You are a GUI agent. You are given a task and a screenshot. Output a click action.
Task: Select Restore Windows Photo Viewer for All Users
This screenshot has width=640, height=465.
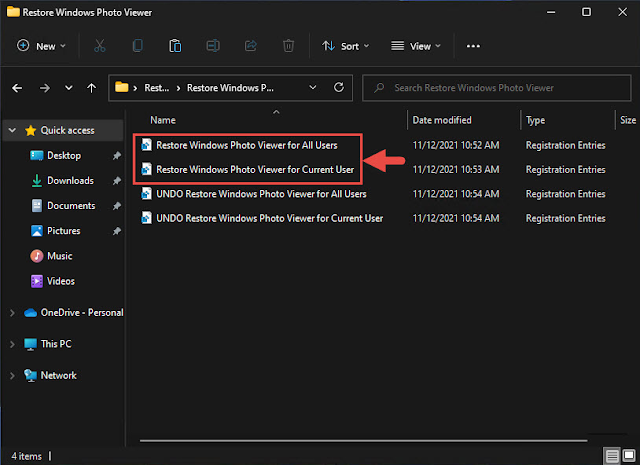click(x=247, y=145)
